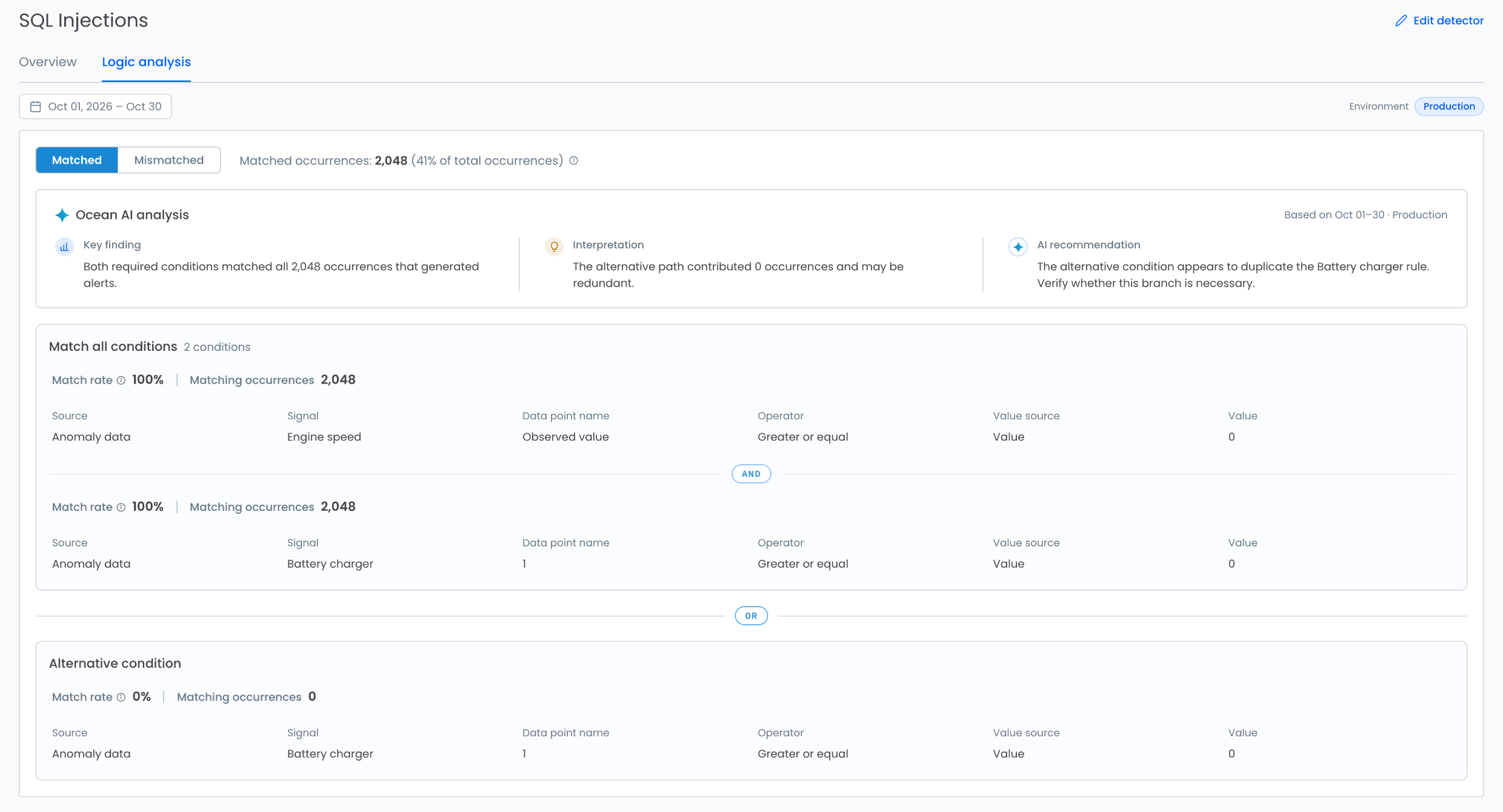Click the calendar icon in date range
Image resolution: width=1503 pixels, height=812 pixels.
click(x=36, y=107)
